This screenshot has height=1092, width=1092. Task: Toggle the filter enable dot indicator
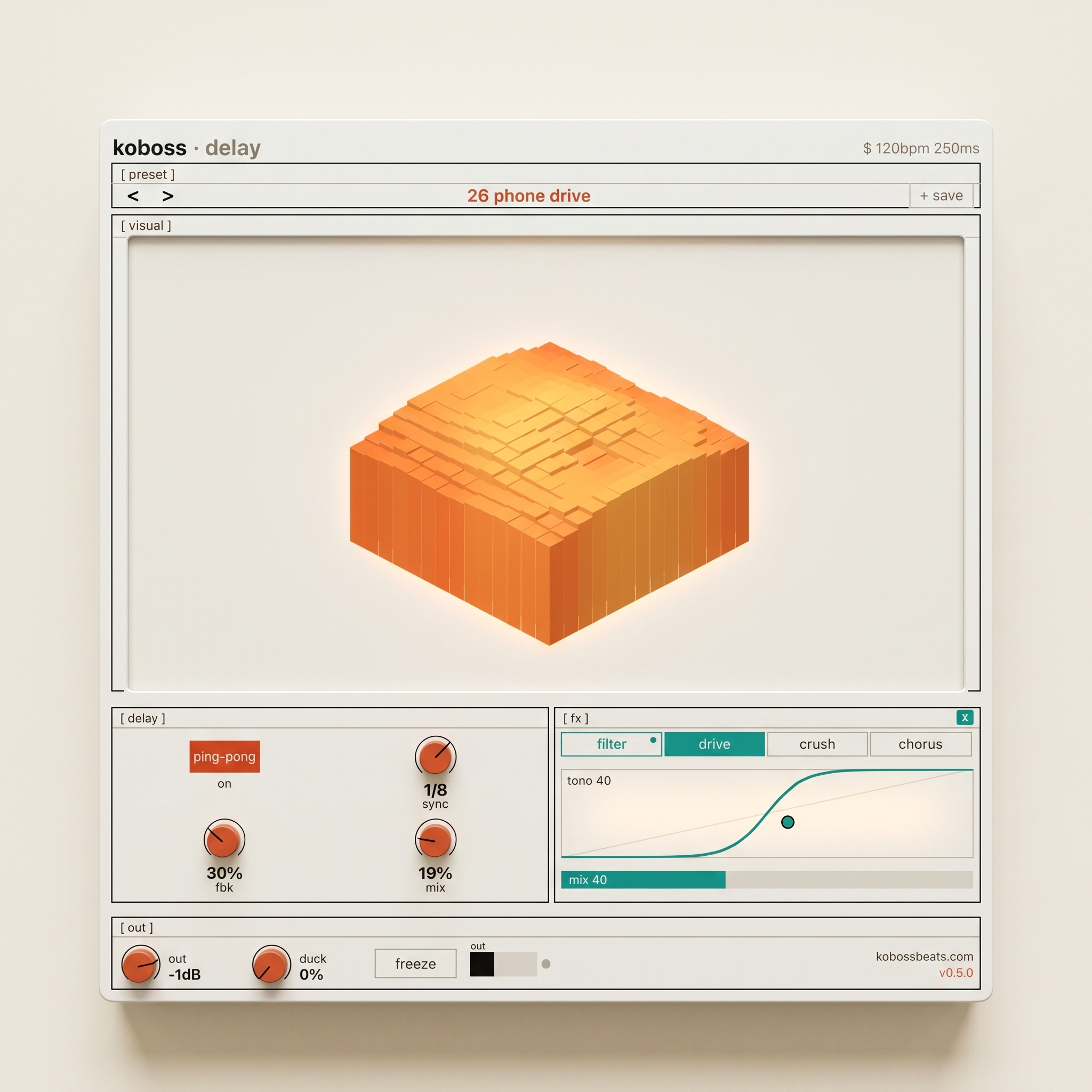pyautogui.click(x=653, y=740)
